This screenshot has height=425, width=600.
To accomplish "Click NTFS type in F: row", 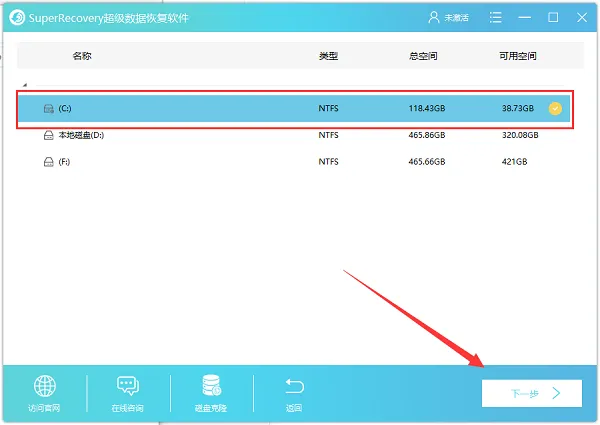I will [328, 161].
